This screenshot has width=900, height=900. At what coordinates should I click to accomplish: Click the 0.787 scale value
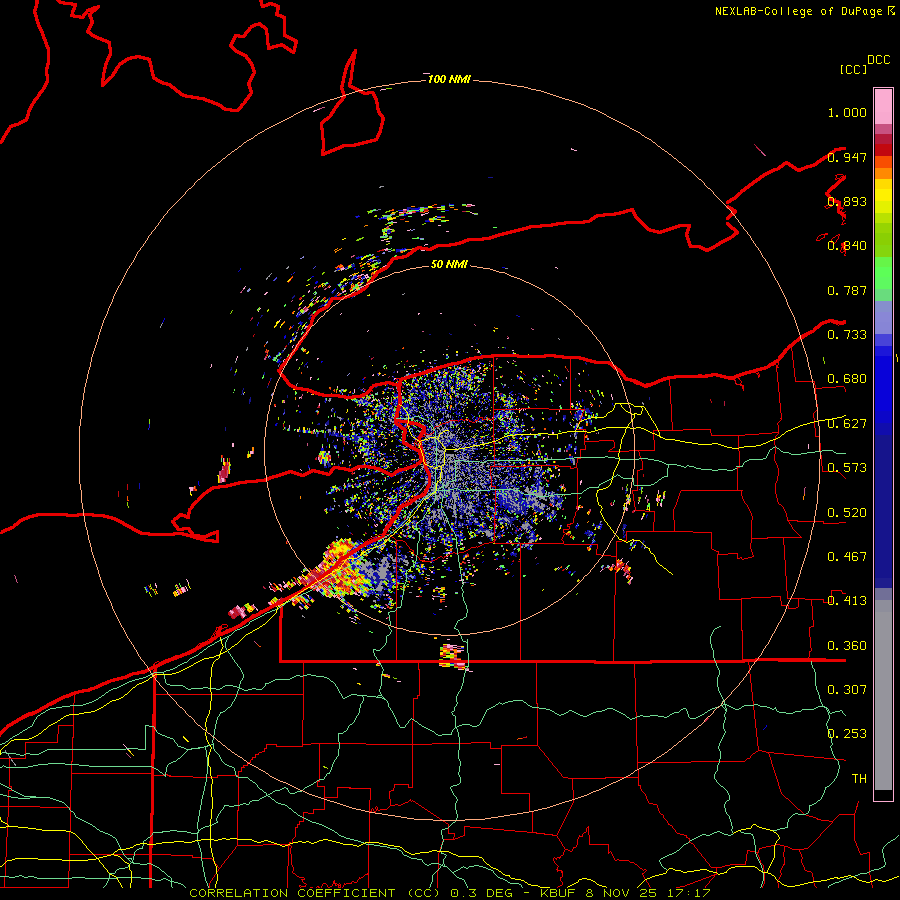pyautogui.click(x=847, y=290)
